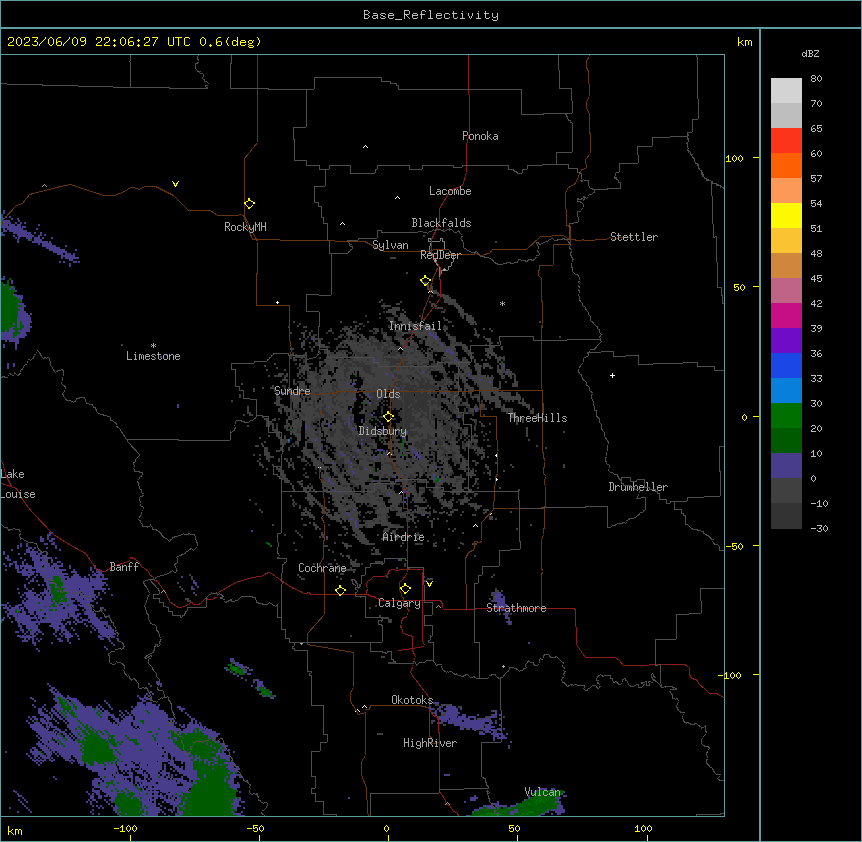Select the Innisfail label

[415, 326]
